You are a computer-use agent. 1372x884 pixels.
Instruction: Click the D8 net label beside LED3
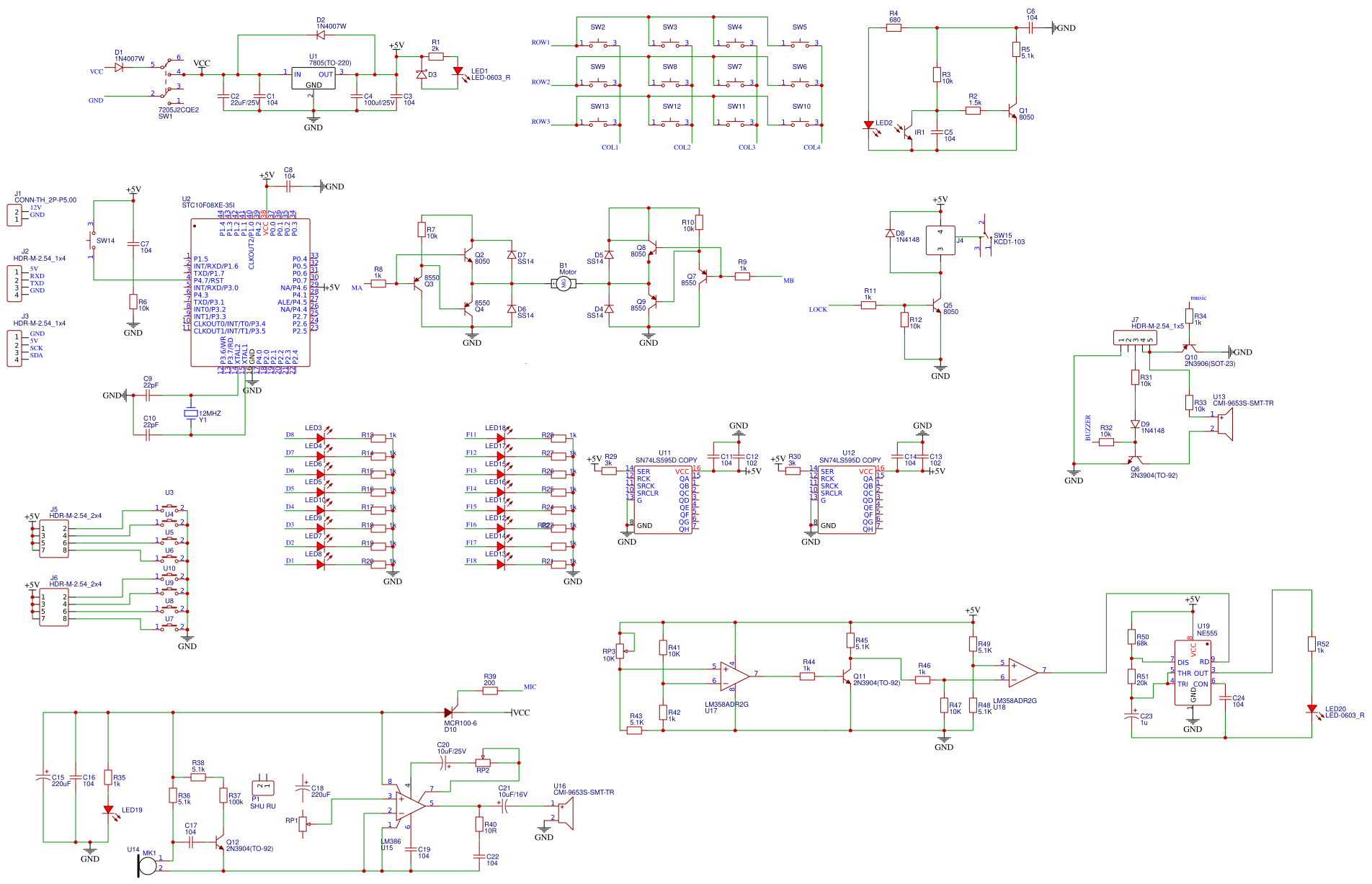click(x=290, y=434)
